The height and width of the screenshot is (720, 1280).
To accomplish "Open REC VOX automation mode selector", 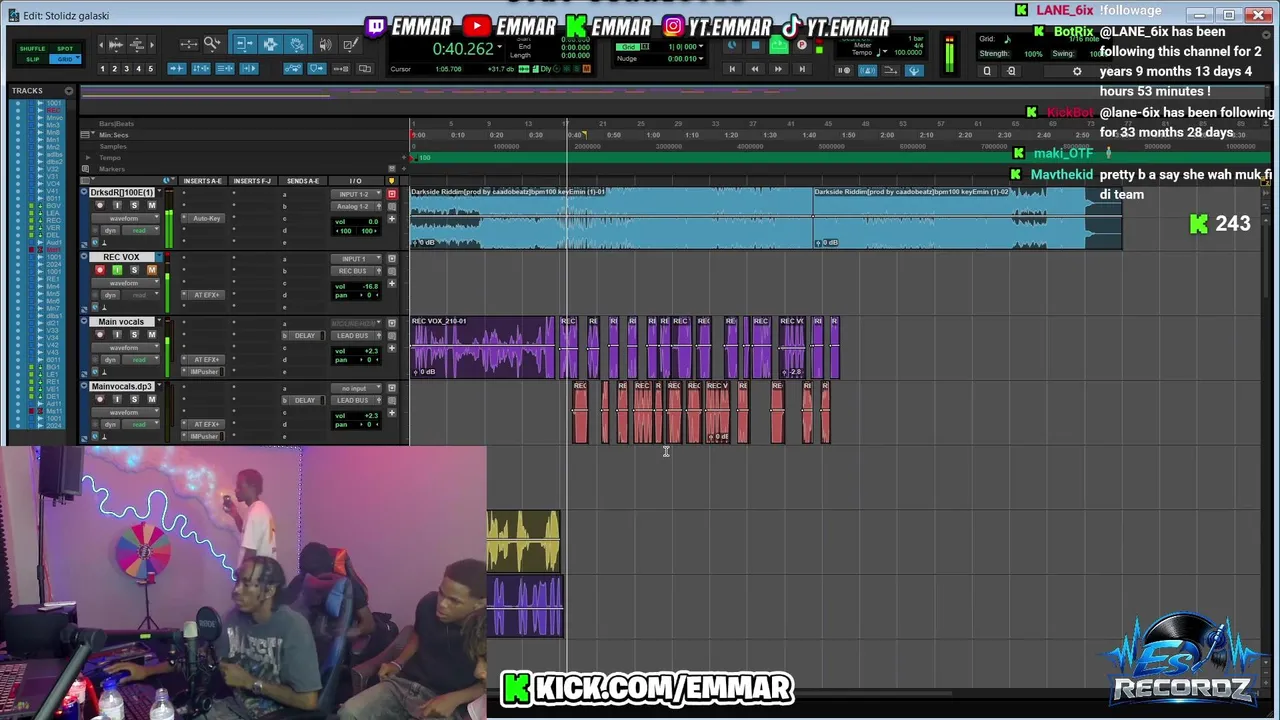I will [141, 295].
